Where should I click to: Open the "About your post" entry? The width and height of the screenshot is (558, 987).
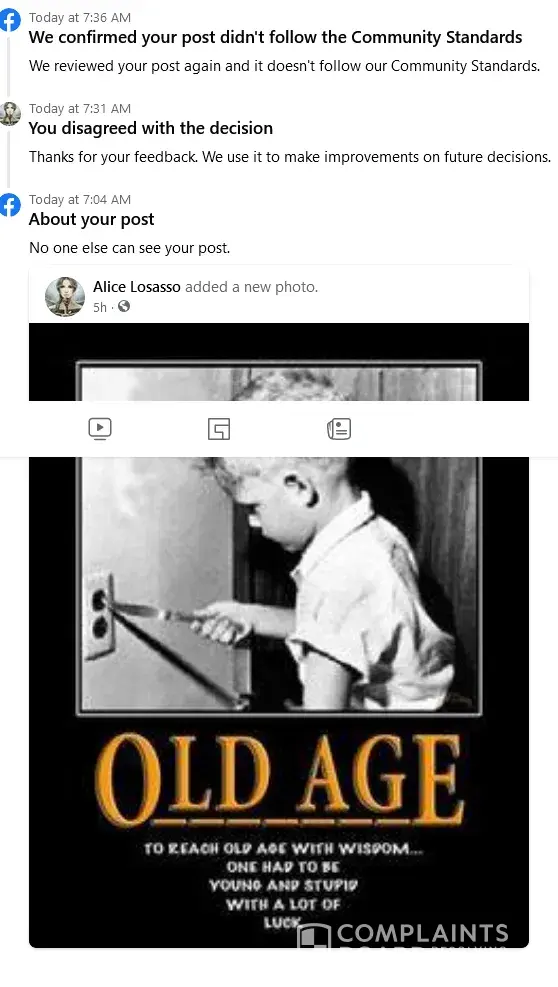pos(91,219)
